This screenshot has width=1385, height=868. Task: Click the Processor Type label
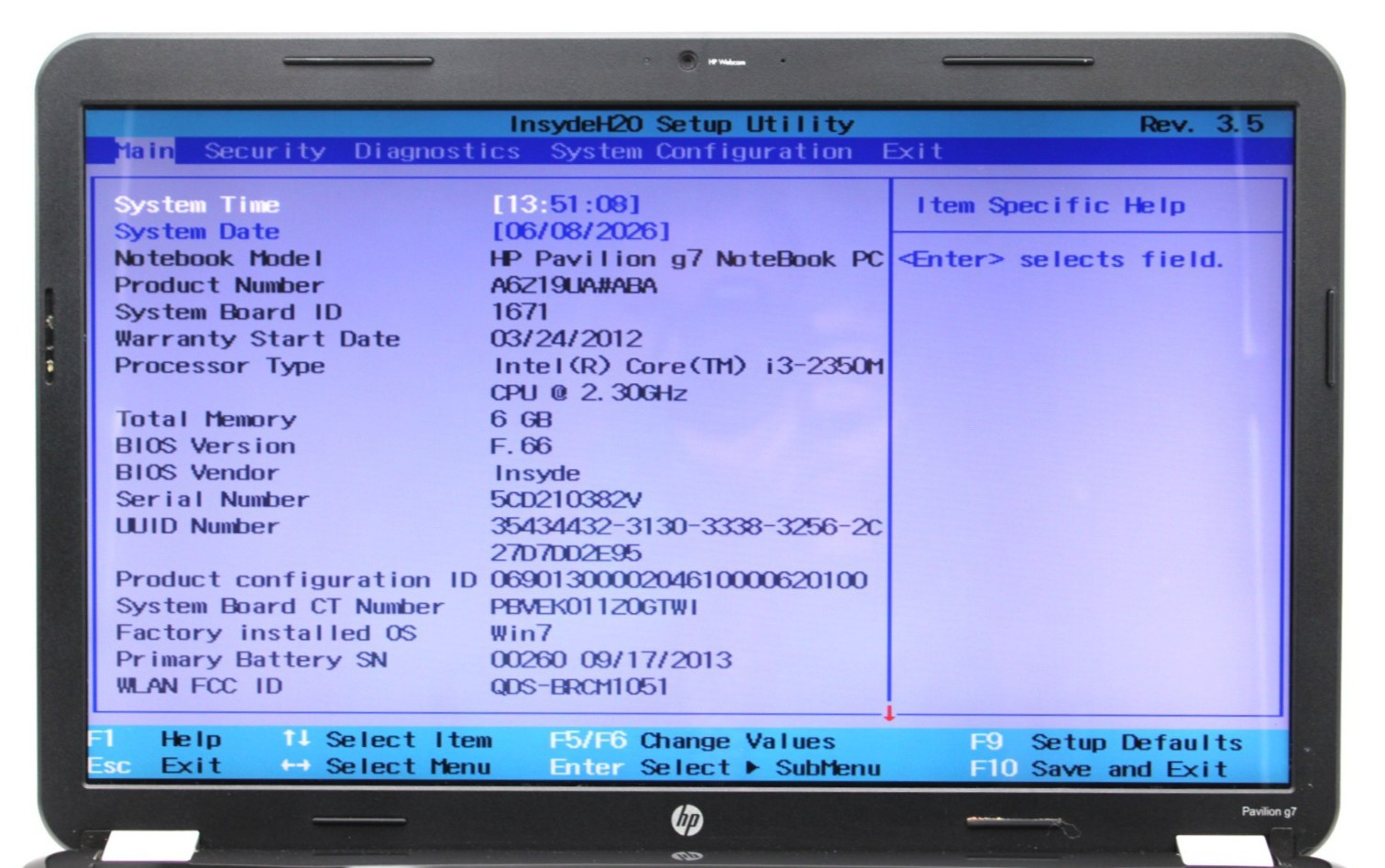[x=220, y=366]
